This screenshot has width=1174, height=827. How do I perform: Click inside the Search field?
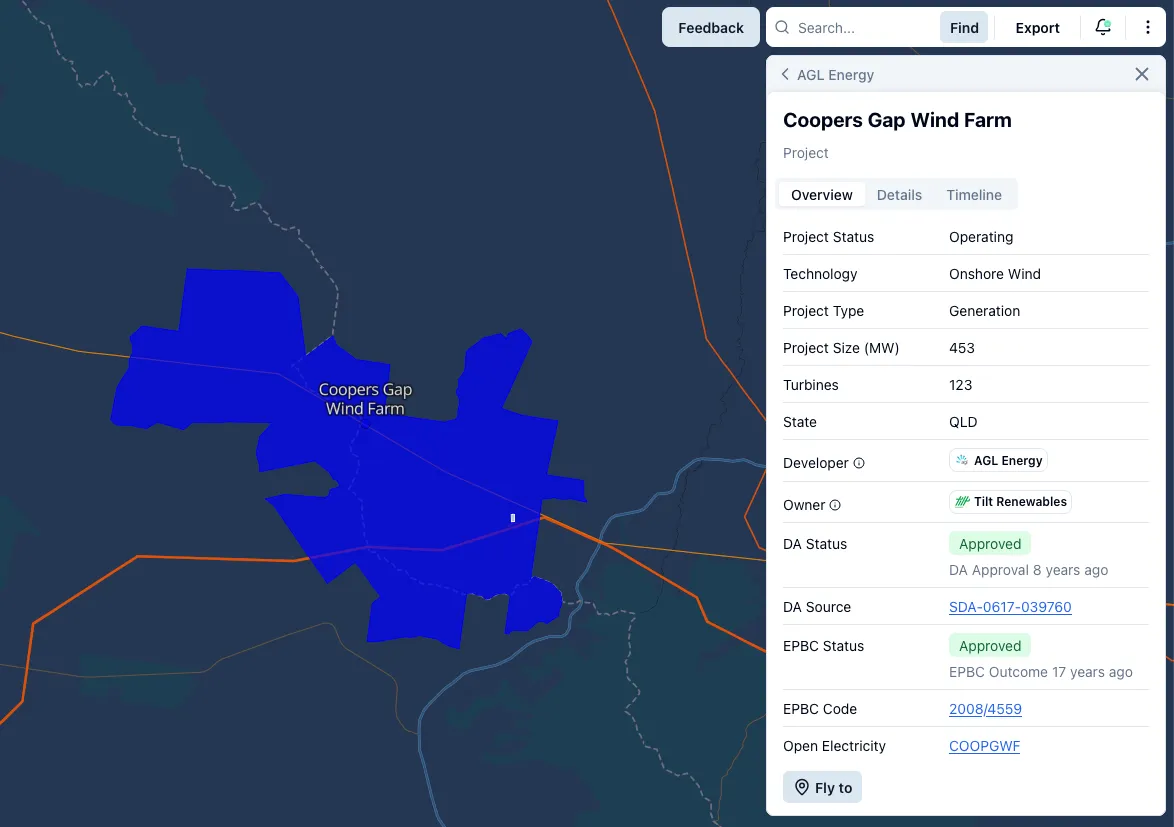point(860,27)
